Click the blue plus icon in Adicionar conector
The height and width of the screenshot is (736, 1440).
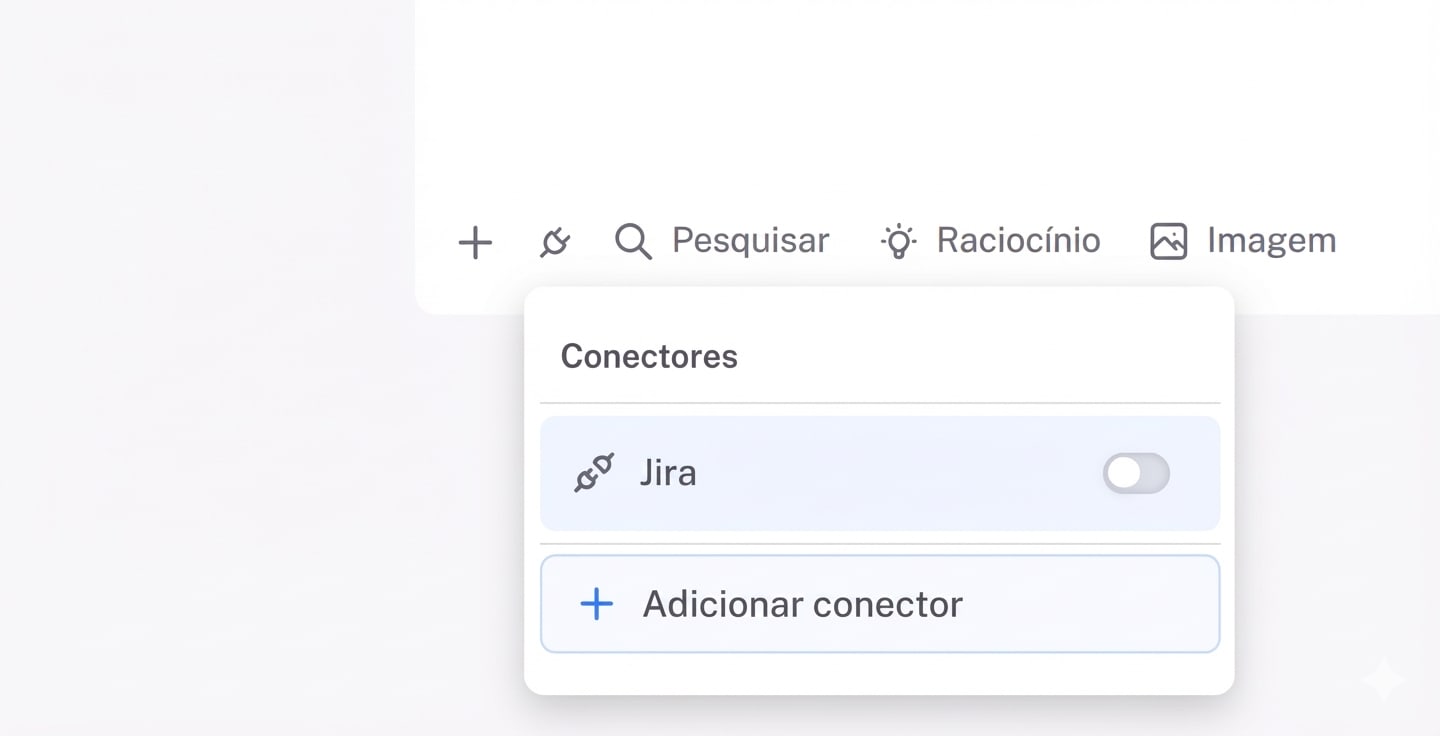596,604
